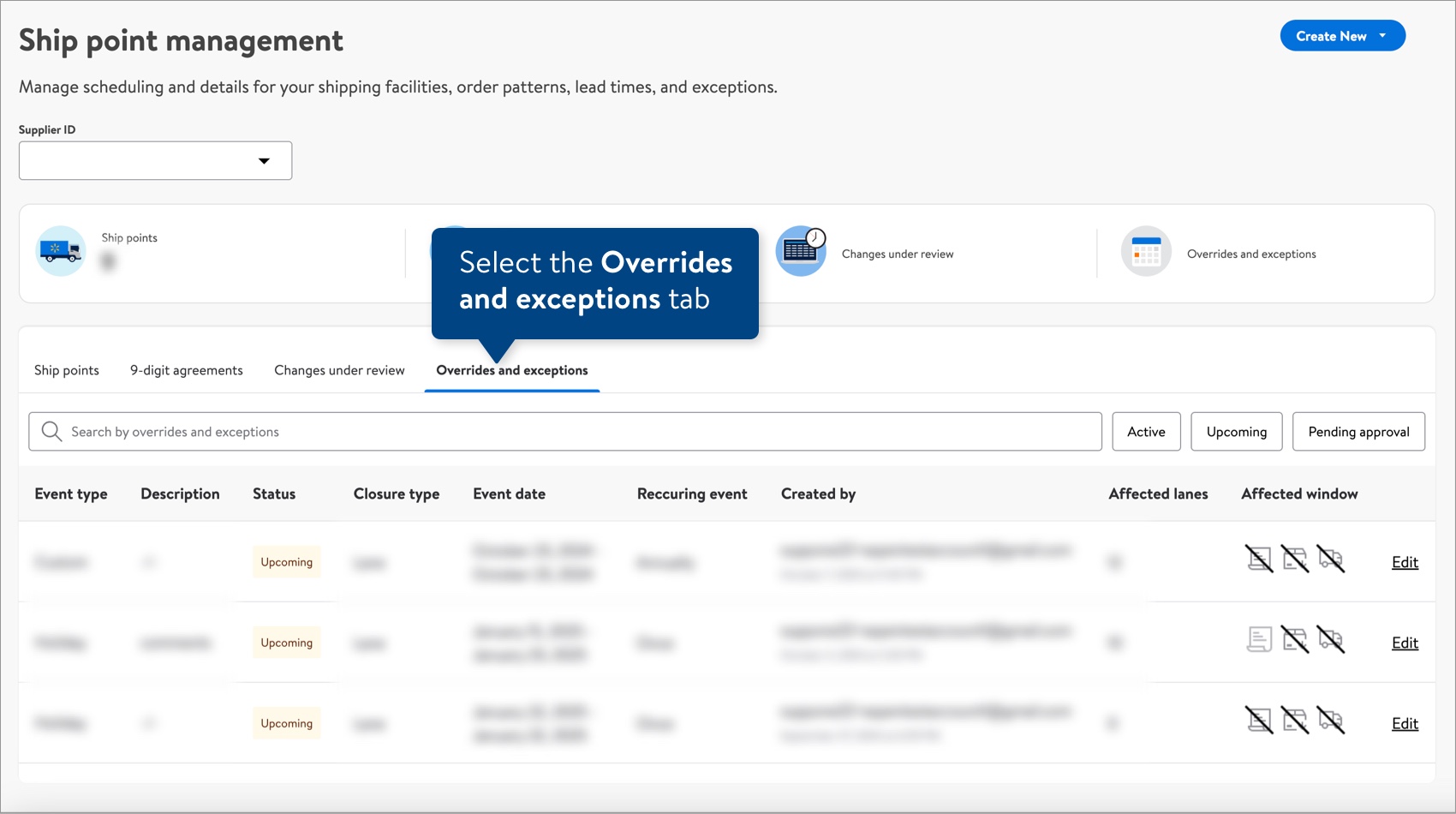The width and height of the screenshot is (1456, 814).
Task: Toggle the Pending approval filter
Action: (1358, 432)
